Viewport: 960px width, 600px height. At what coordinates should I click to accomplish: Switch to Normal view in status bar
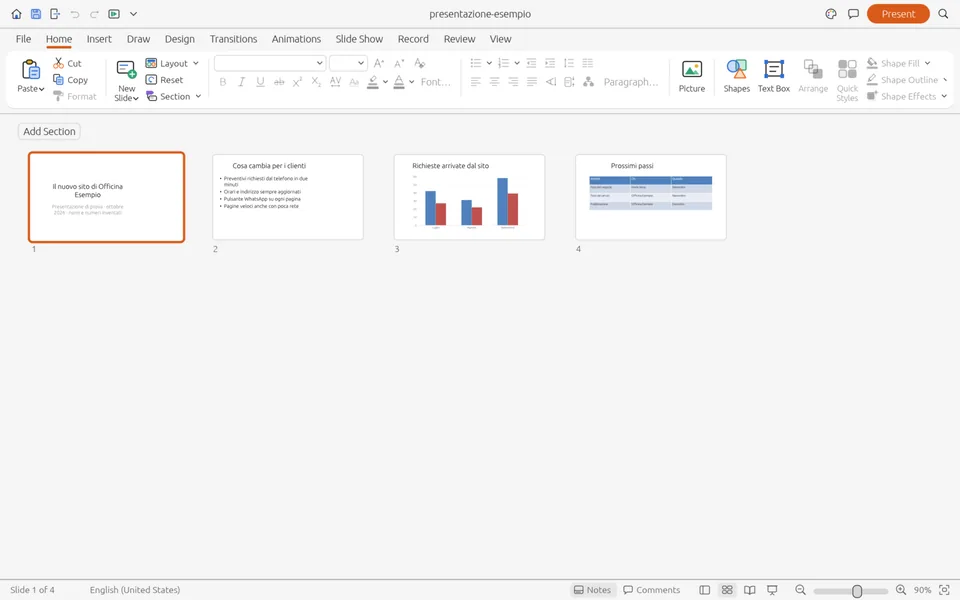[x=705, y=590]
